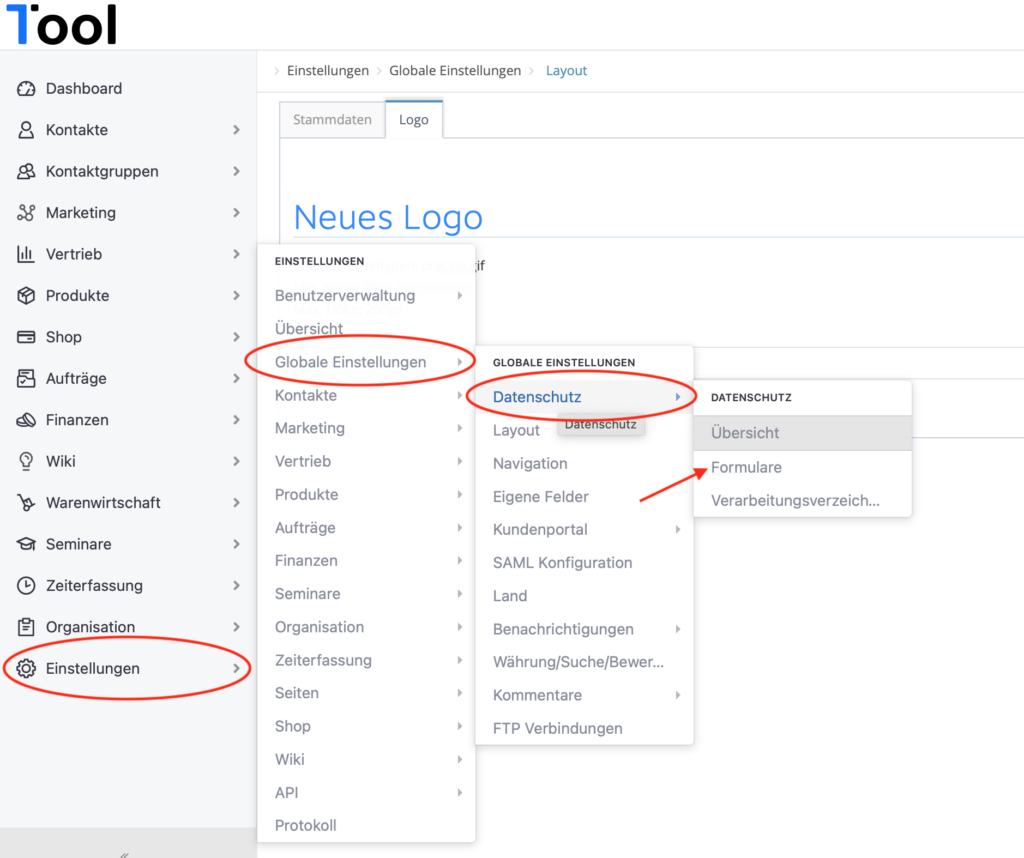Open Globale Einstellungen breadcrumb link
Viewport: 1024px width, 858px height.
coord(455,71)
